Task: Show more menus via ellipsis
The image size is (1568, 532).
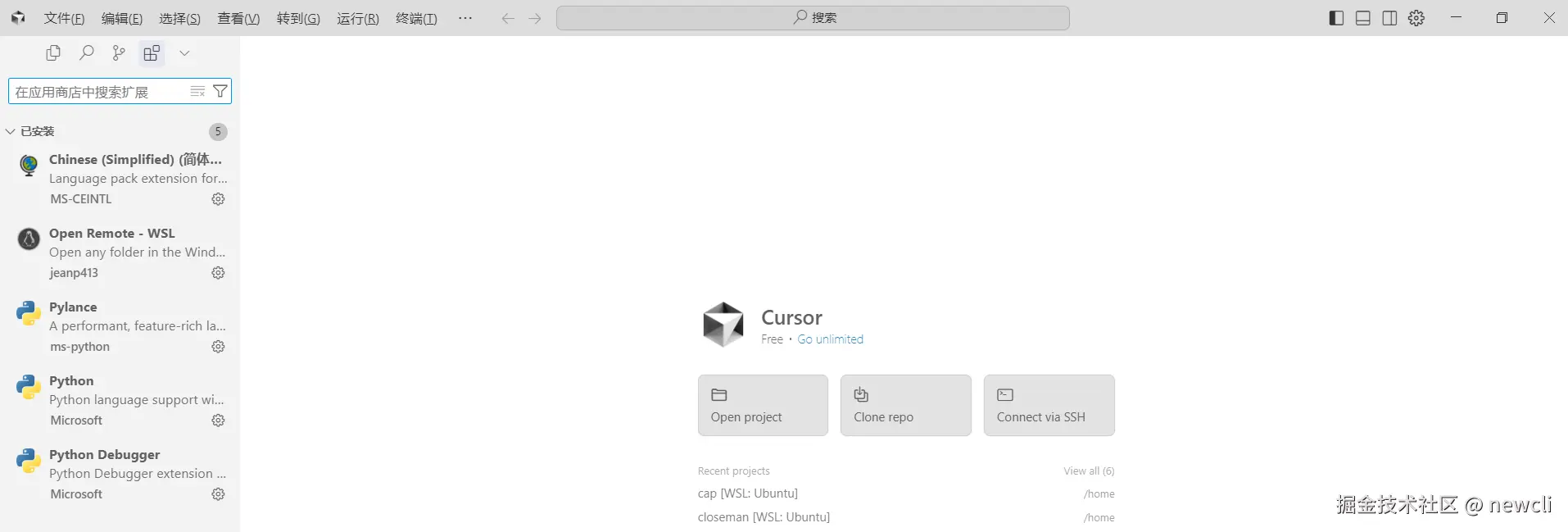Action: [x=465, y=18]
